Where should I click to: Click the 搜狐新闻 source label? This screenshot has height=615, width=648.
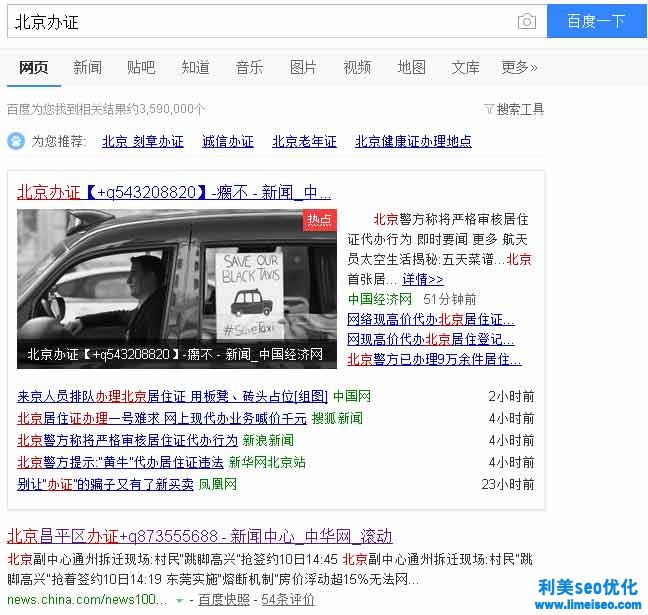(337, 419)
